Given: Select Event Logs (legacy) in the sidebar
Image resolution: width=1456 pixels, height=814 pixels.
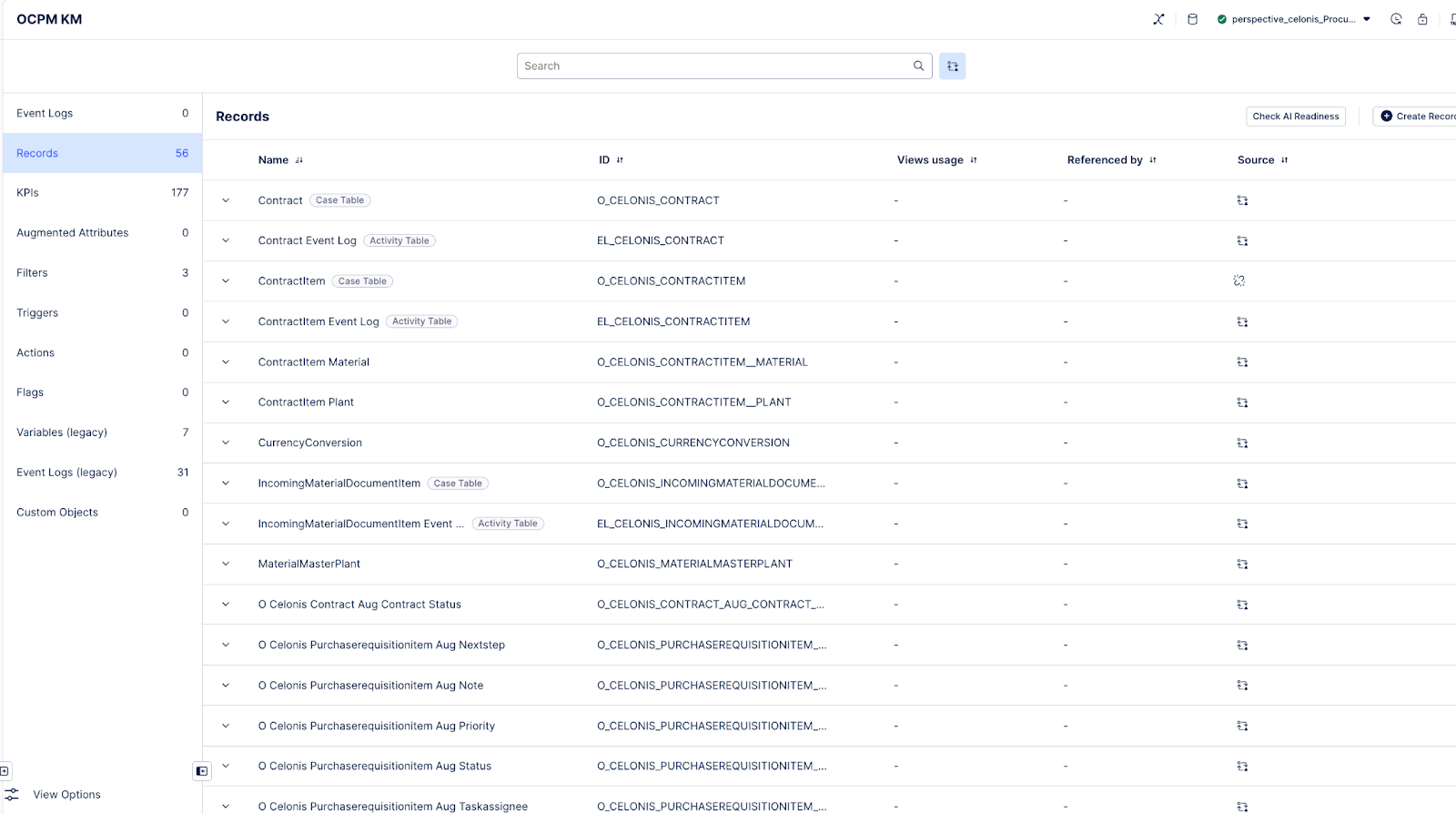Looking at the screenshot, I should pos(102,473).
